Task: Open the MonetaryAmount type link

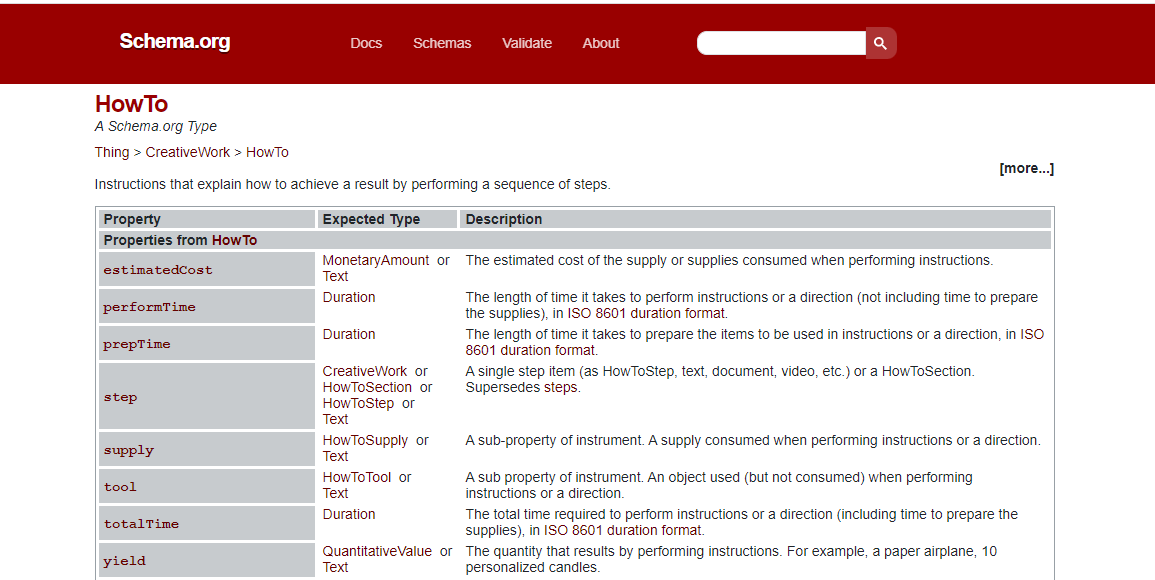Action: [376, 260]
